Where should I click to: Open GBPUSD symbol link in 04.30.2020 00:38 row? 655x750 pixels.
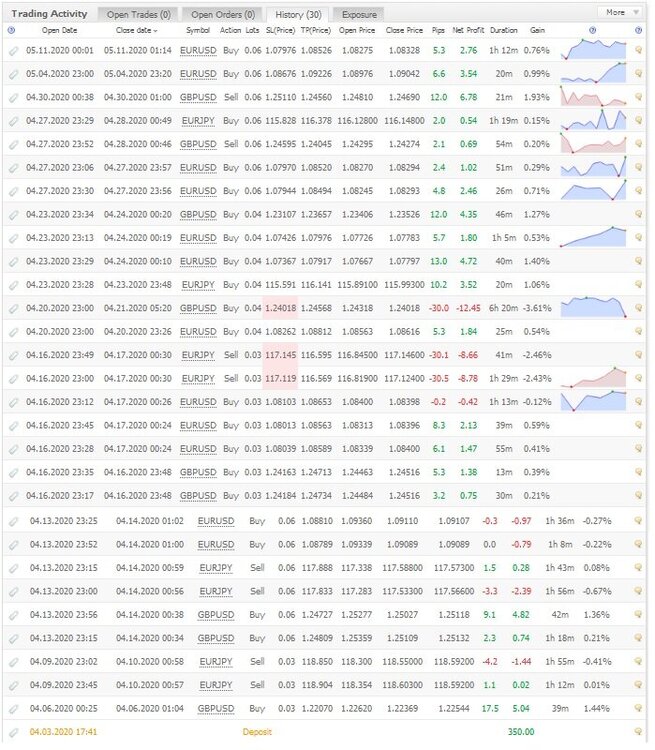198,97
